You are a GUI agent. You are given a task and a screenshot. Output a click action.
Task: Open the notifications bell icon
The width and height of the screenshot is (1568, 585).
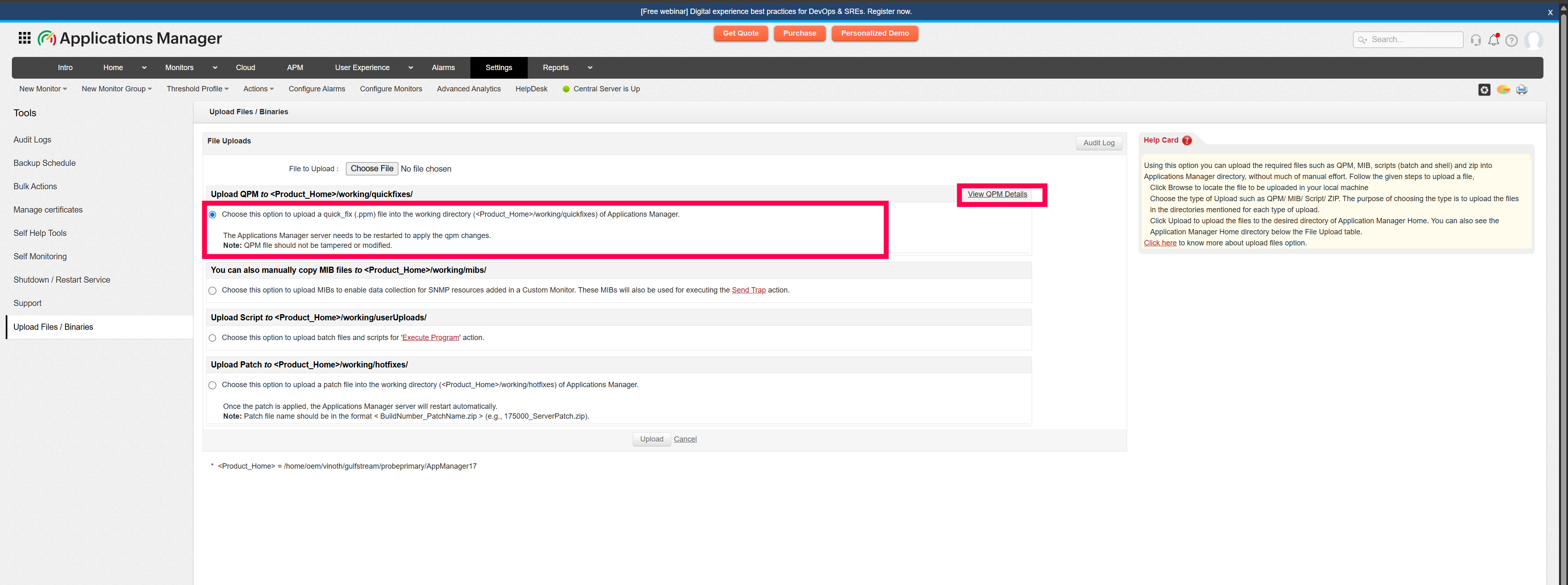click(1493, 40)
